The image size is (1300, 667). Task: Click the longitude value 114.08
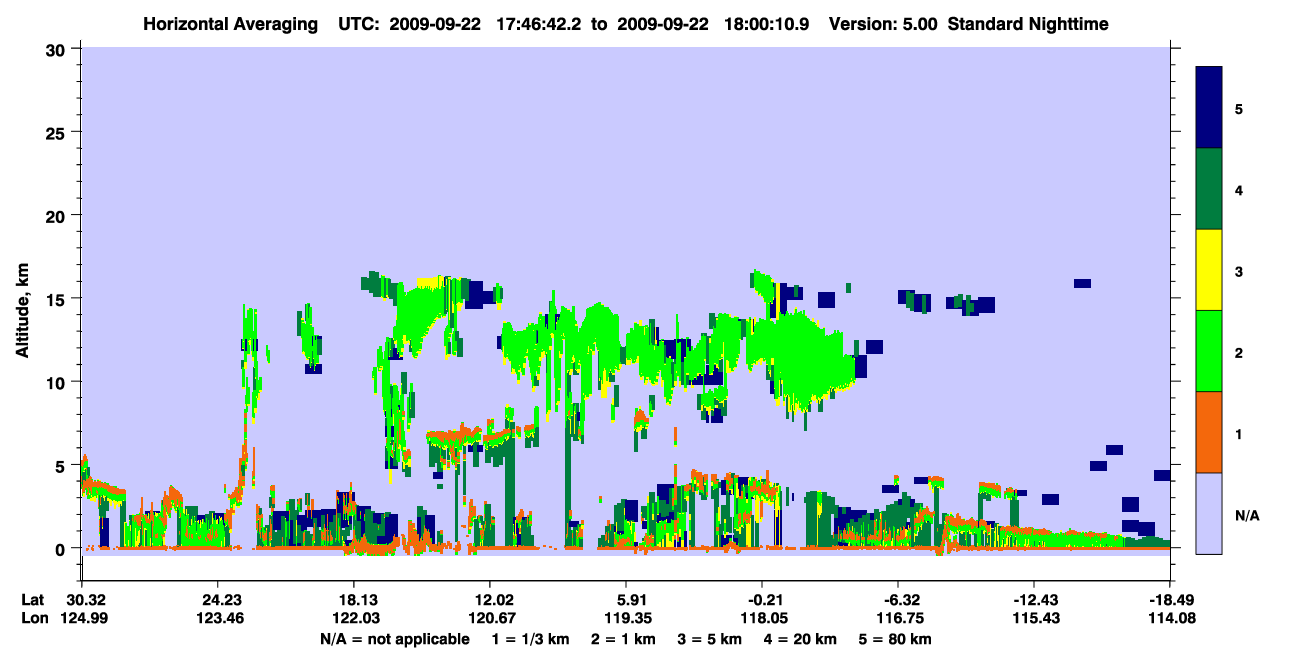click(1170, 619)
